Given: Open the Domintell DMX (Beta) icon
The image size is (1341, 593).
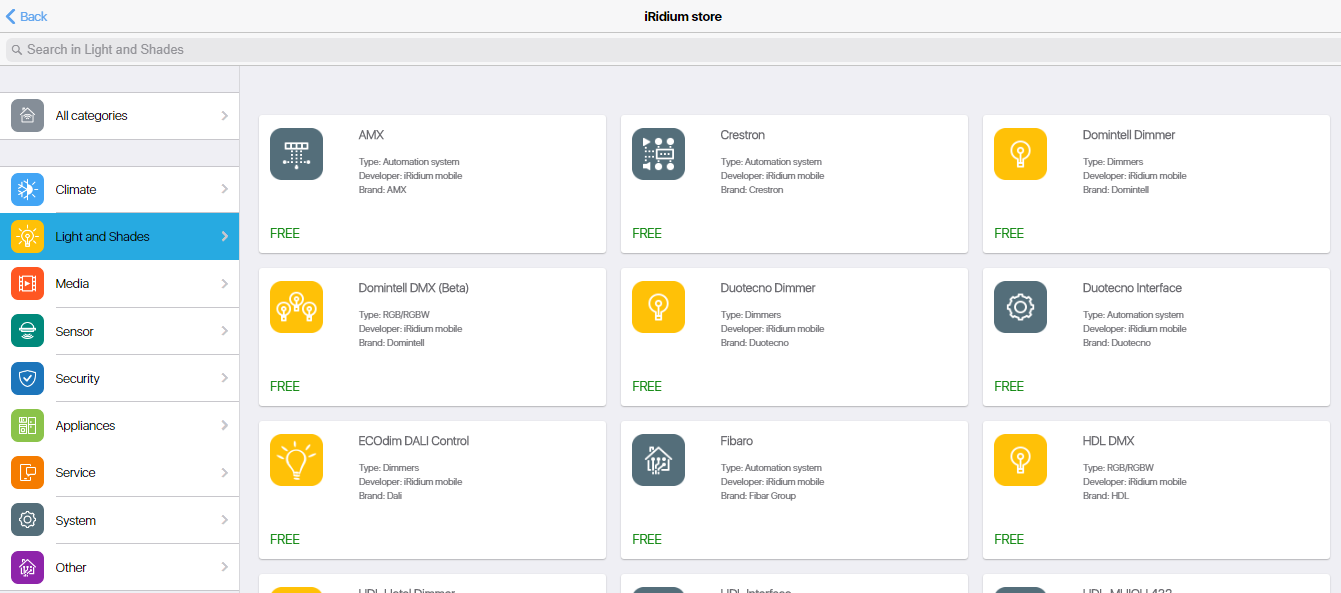Looking at the screenshot, I should [296, 307].
